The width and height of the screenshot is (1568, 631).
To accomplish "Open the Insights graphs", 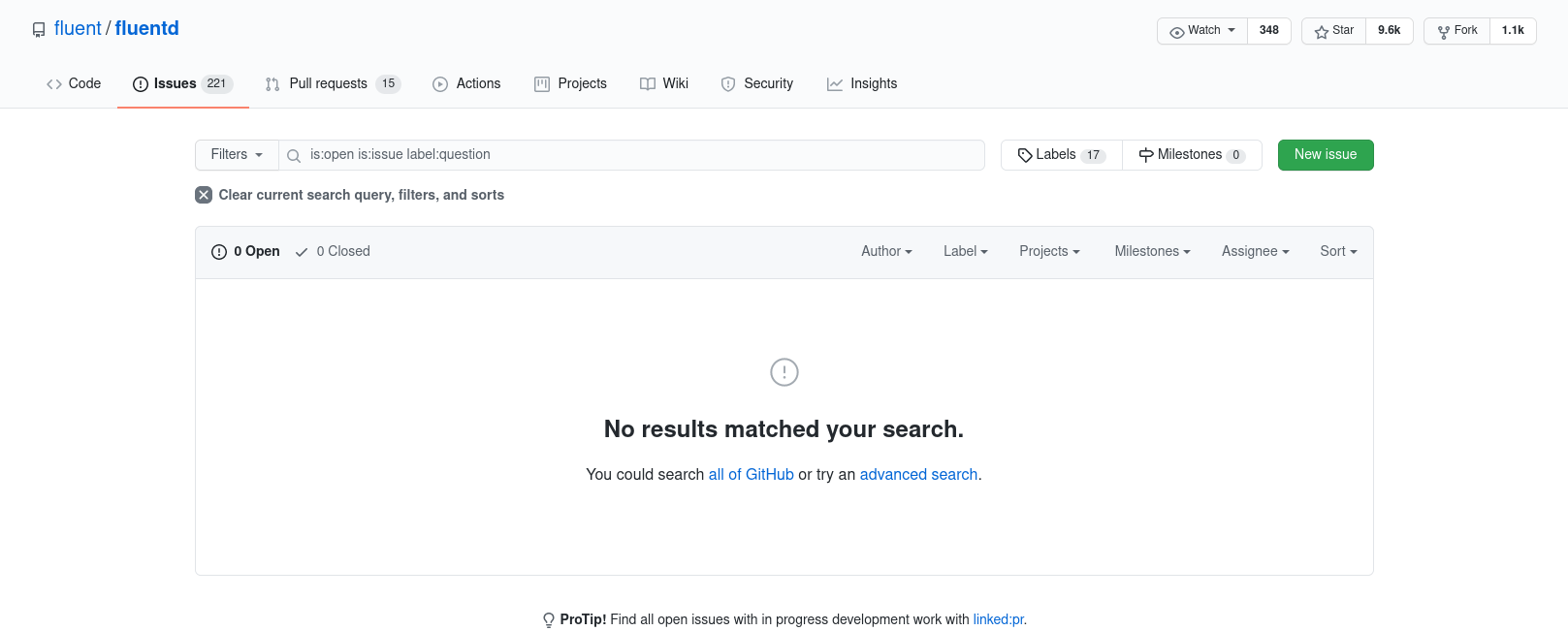I will click(x=861, y=83).
